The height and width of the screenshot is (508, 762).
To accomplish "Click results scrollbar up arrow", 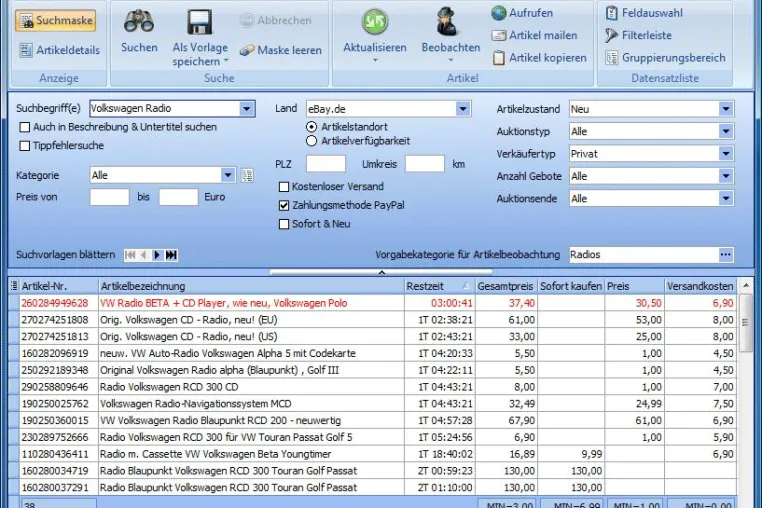I will 745,286.
